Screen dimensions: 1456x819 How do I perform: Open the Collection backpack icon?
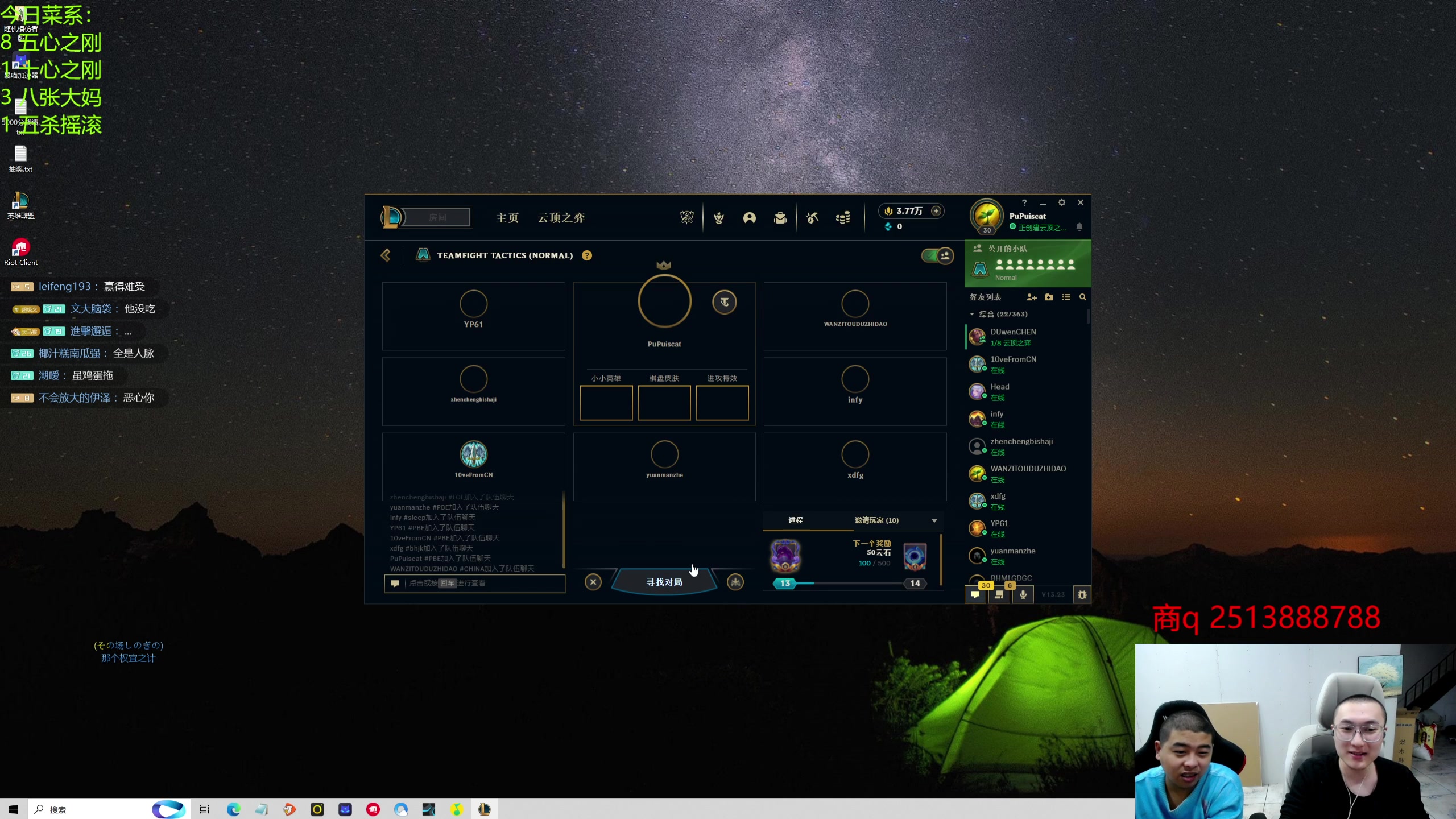pyautogui.click(x=780, y=217)
